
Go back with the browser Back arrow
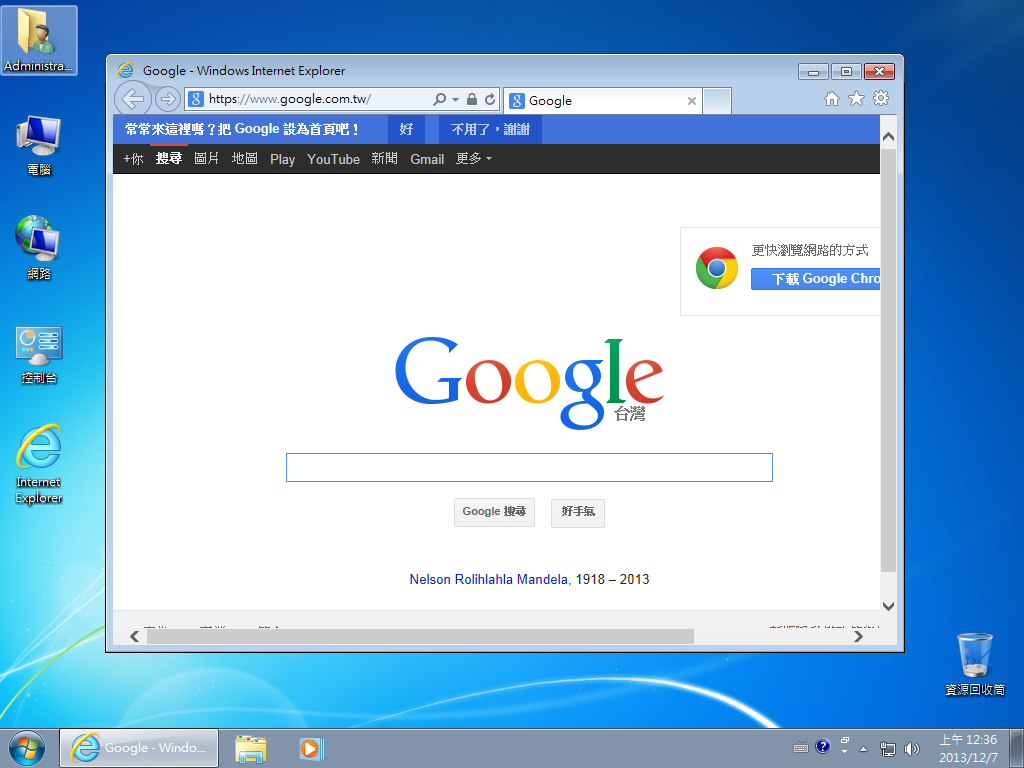[133, 99]
